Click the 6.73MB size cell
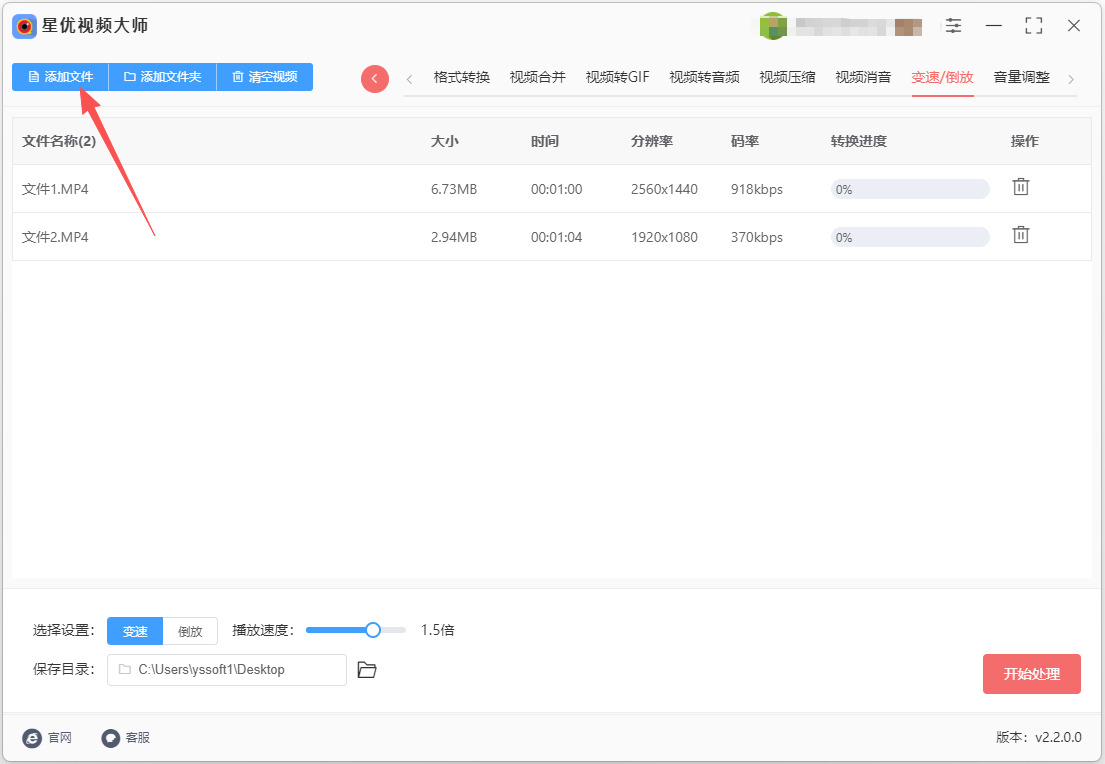This screenshot has height=764, width=1105. 454,189
